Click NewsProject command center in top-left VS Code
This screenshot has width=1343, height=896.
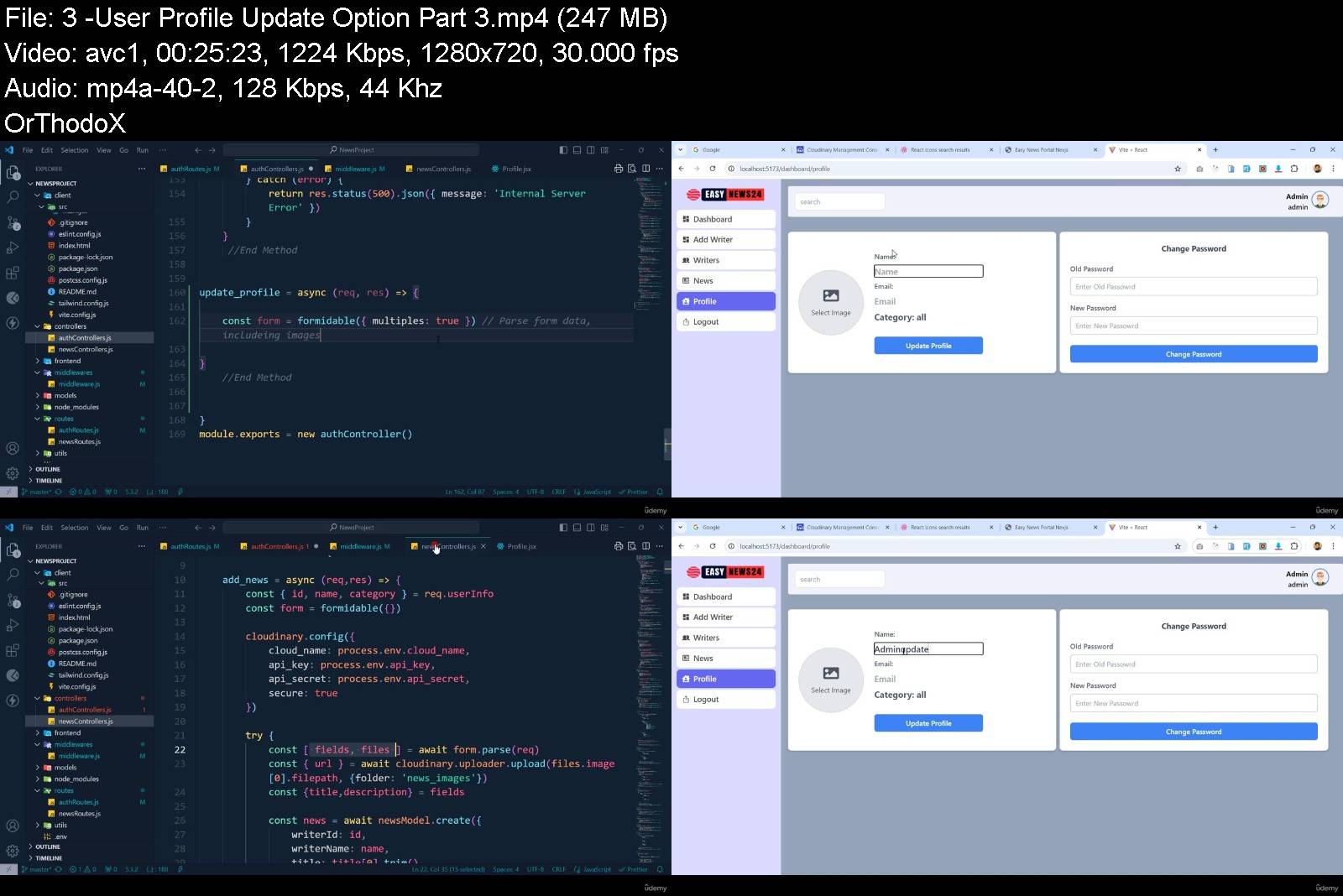click(352, 150)
